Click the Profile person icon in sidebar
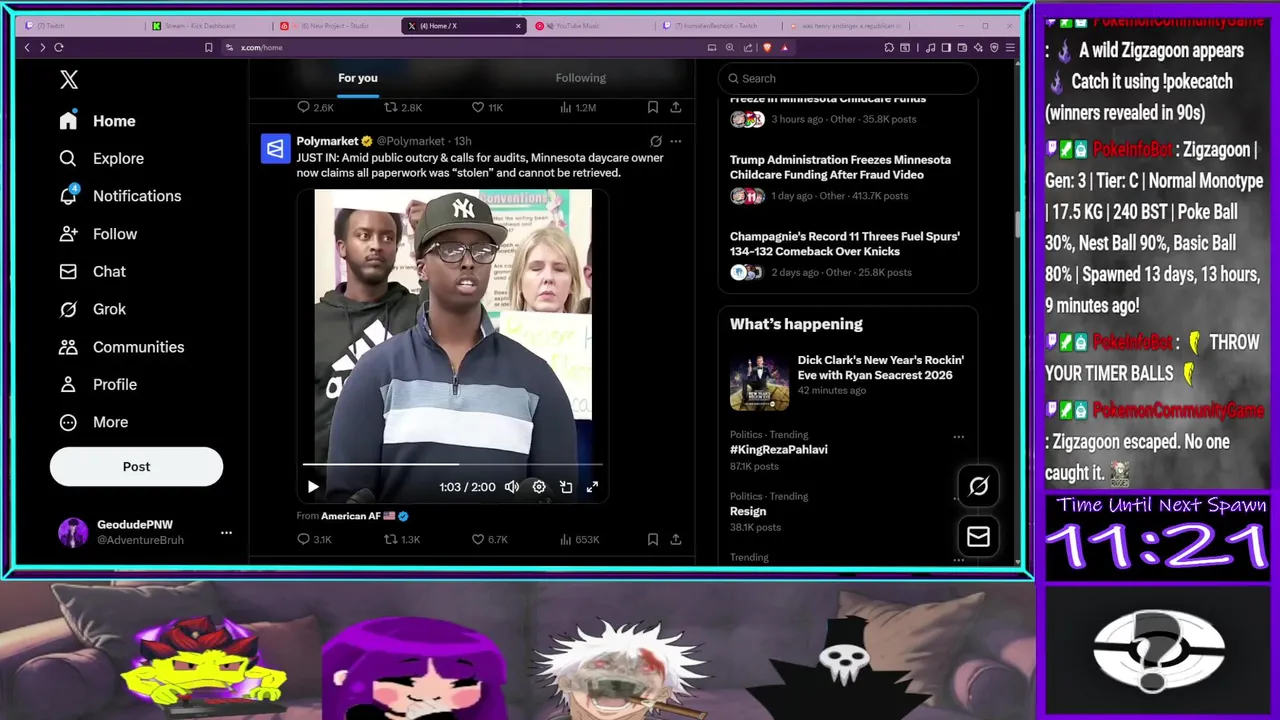Screen dimensions: 1280x720 [x=68, y=384]
